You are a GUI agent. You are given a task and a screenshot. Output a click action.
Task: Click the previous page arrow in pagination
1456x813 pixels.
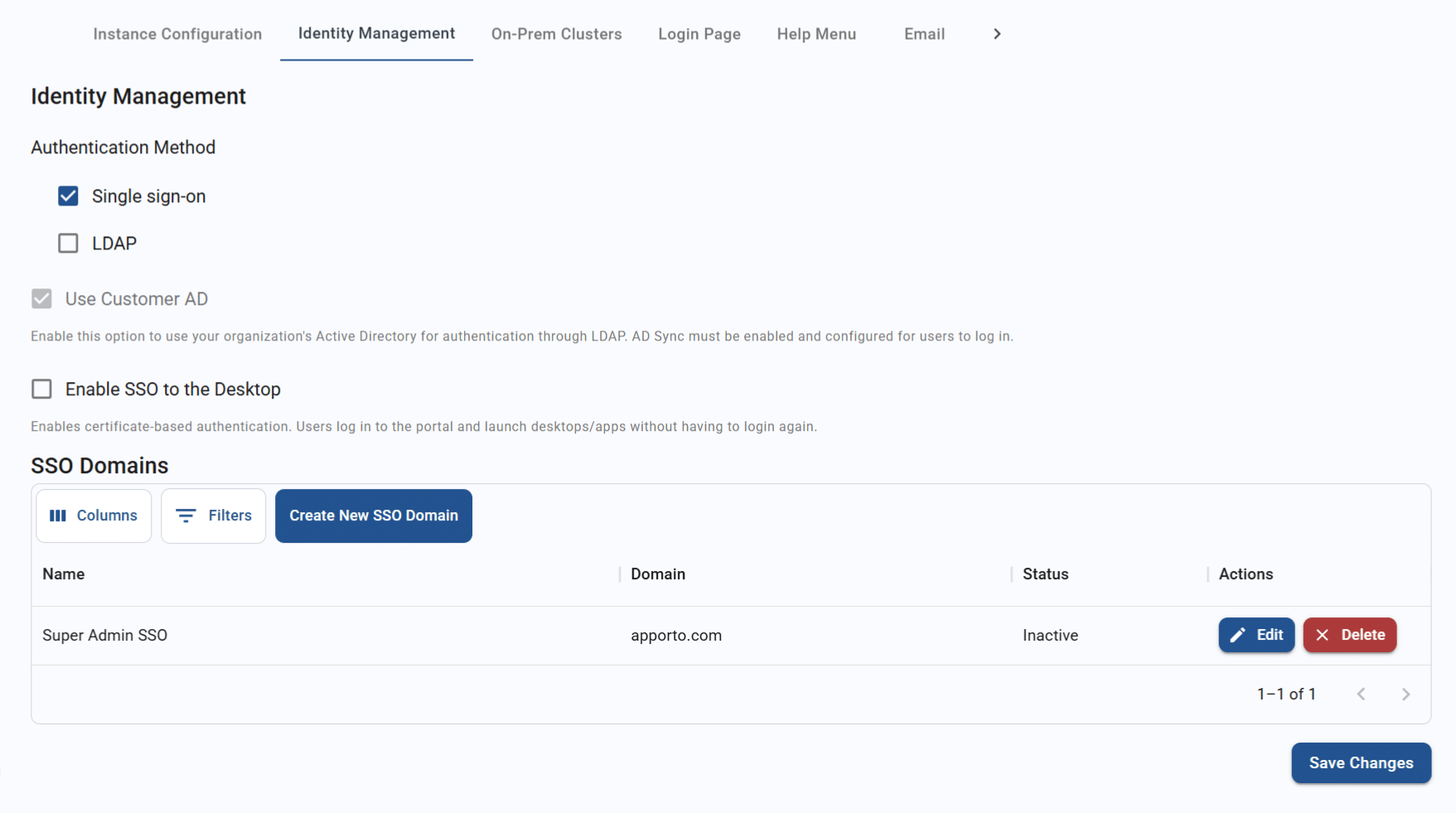coord(1362,694)
